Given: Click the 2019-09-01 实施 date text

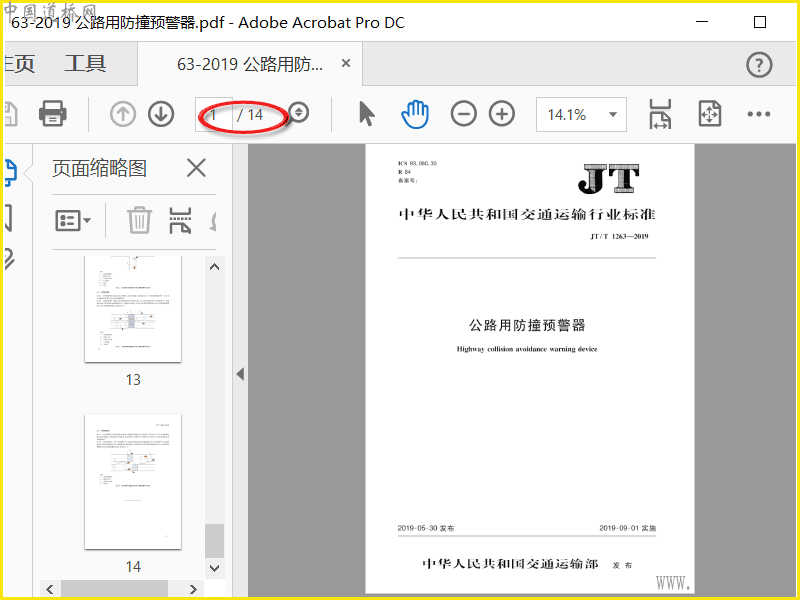Looking at the screenshot, I should click(628, 528).
